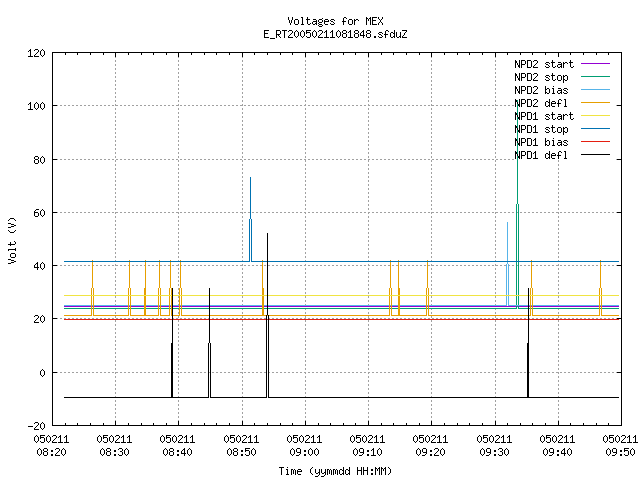Screen dimensions: 640x480
Task: Click the x-axis tick label 08:20
Action: click(x=51, y=452)
